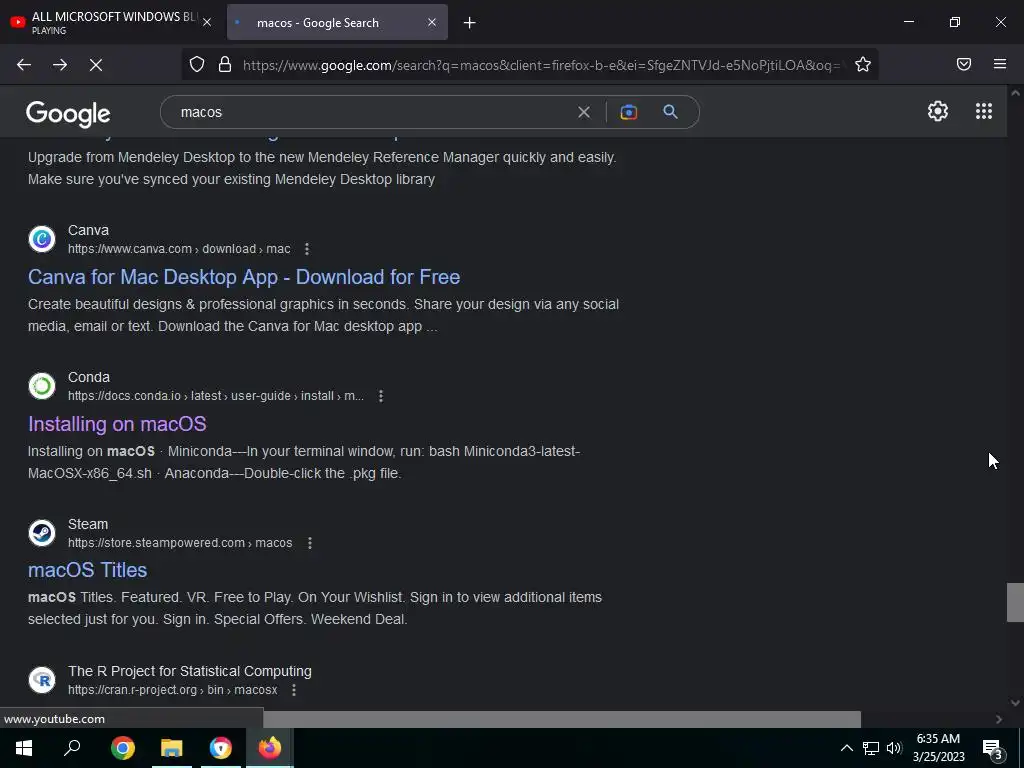Image resolution: width=1024 pixels, height=768 pixels.
Task: Open more options for Canva result
Action: pos(306,249)
